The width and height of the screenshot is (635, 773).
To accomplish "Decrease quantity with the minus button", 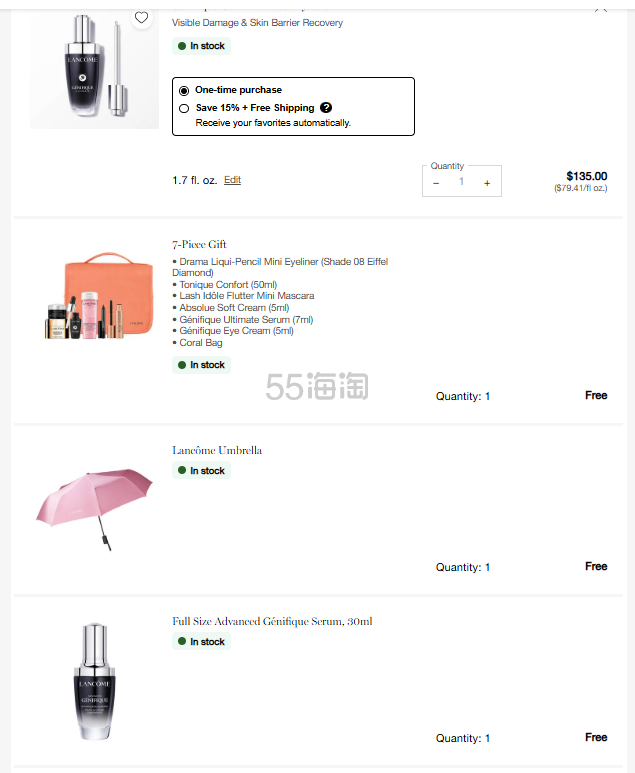I will [x=436, y=183].
